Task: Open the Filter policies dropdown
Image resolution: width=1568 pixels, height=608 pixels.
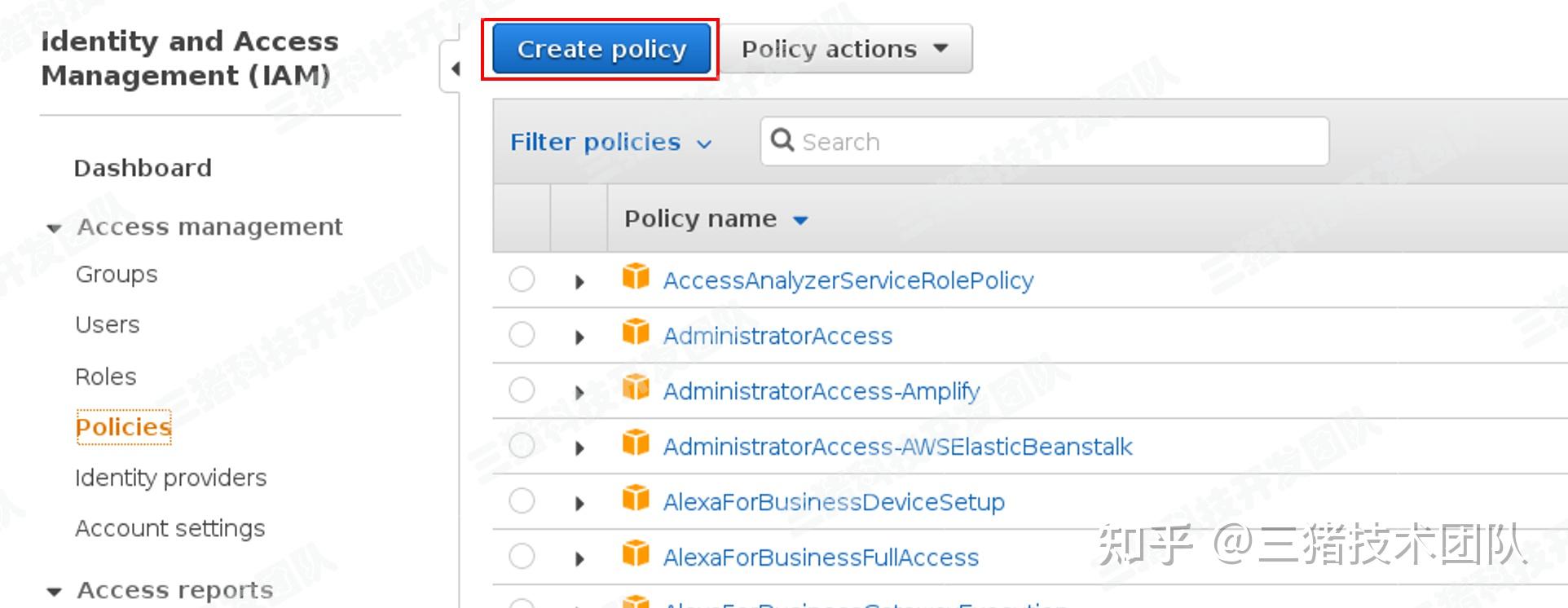Action: 611,143
